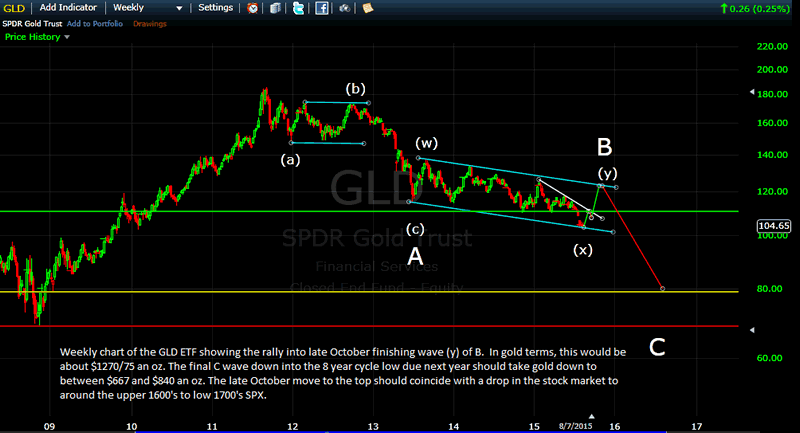This screenshot has height=433, width=800.
Task: Share the chart via Twitter icon
Action: point(298,8)
